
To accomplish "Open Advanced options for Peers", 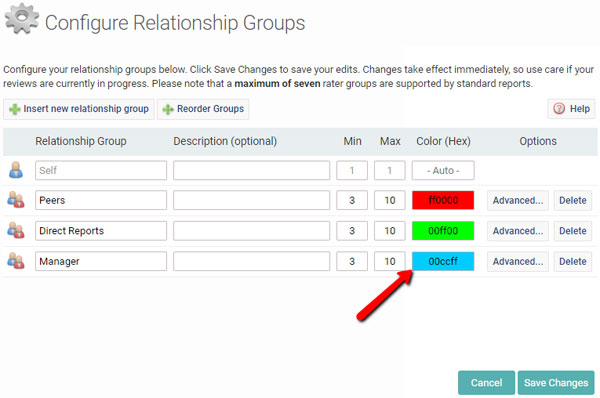I will (x=518, y=201).
